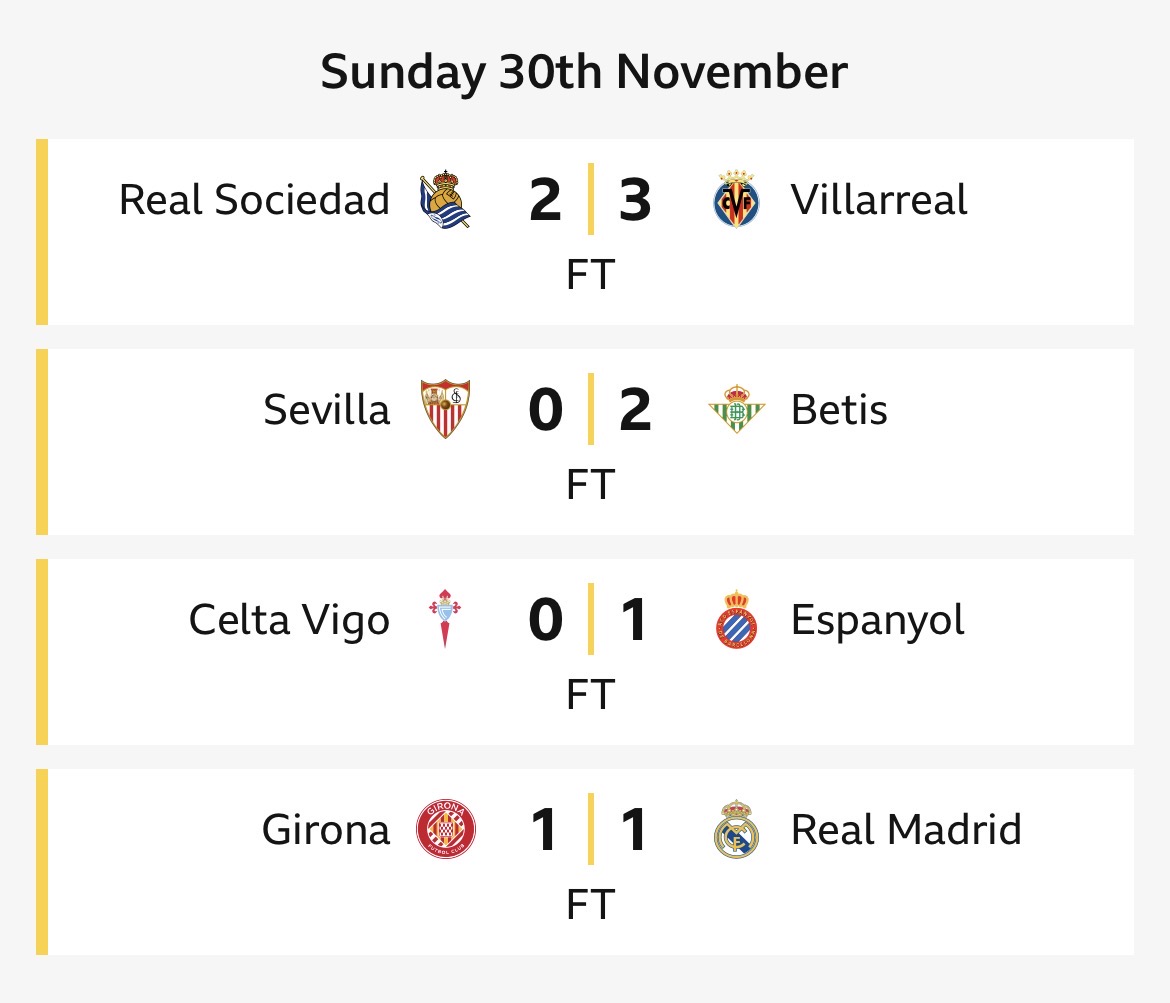Open the Girona vs Real Madrid FT status
Screen dimensions: 1170x1003
tap(589, 904)
